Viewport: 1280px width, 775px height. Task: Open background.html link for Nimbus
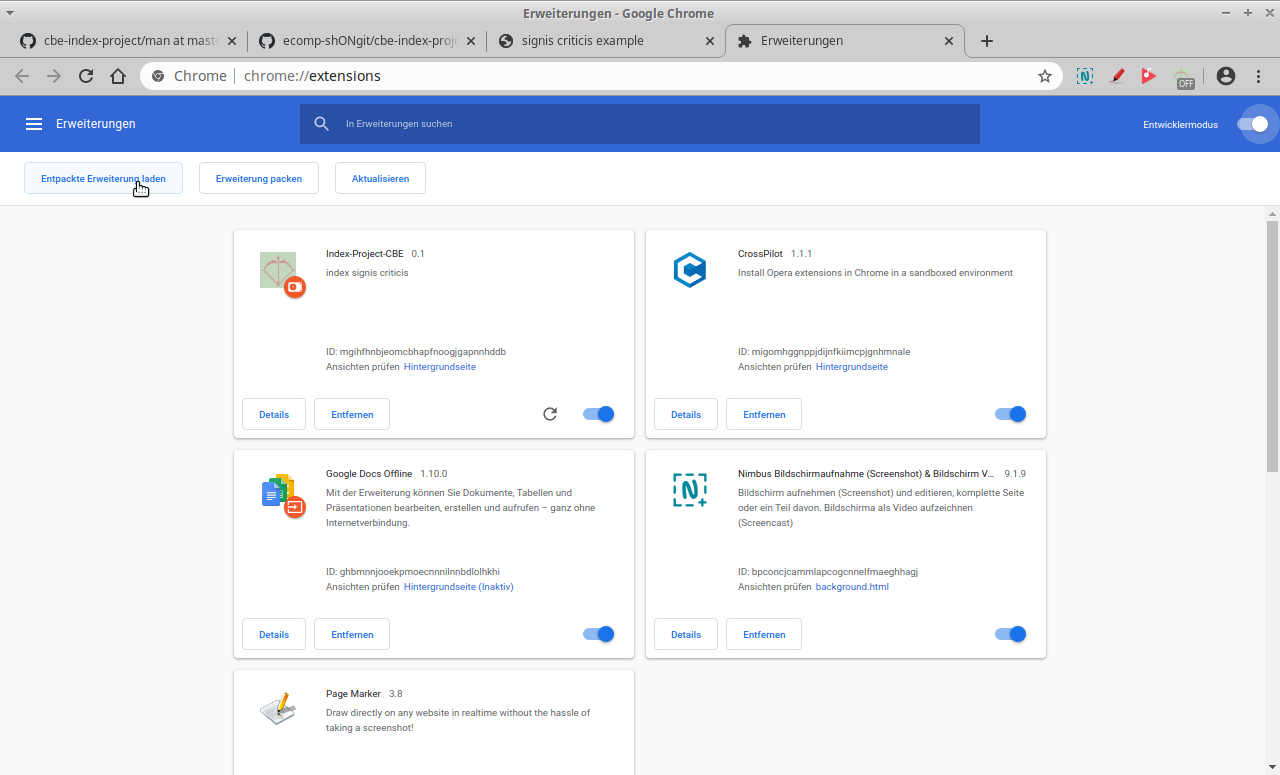[852, 587]
